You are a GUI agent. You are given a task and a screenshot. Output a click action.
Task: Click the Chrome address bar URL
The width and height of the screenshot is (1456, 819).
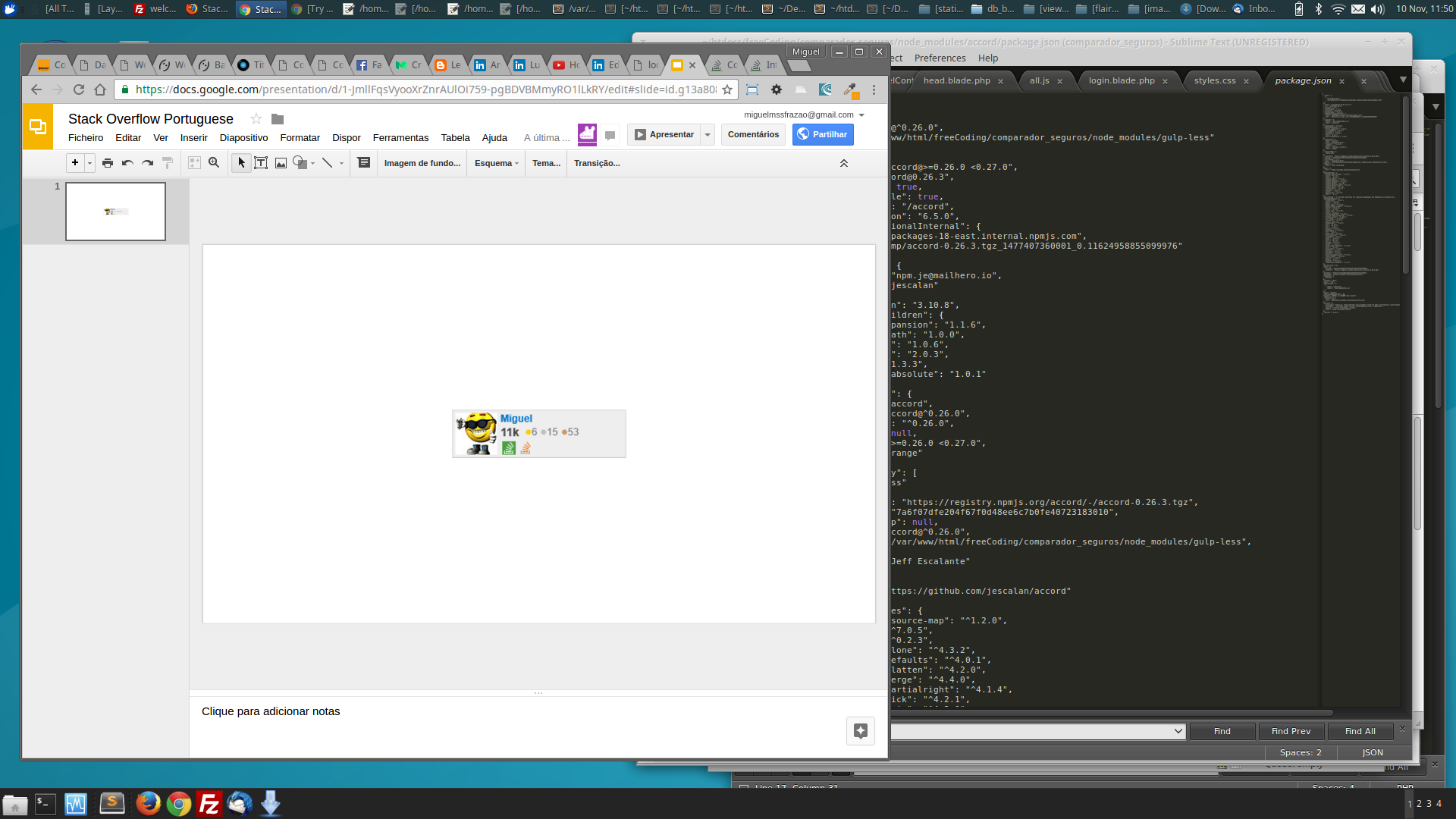point(425,89)
